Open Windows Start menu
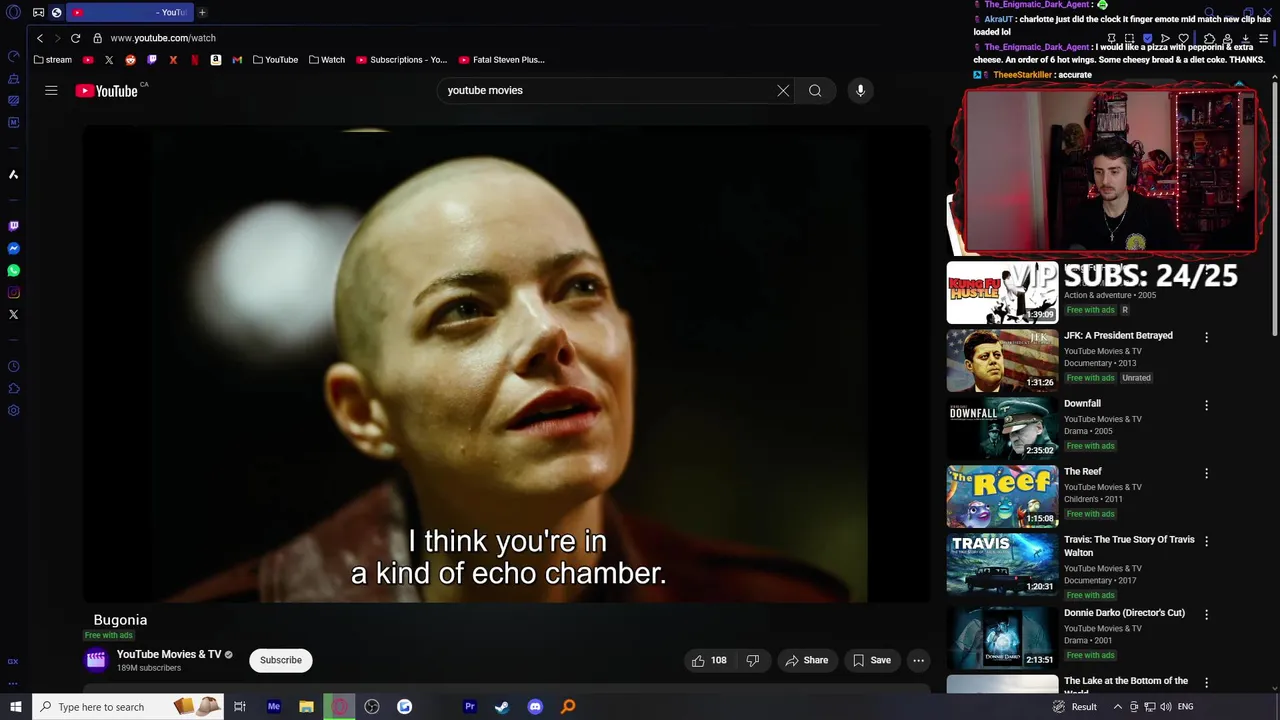Viewport: 1280px width, 720px height. (15, 707)
